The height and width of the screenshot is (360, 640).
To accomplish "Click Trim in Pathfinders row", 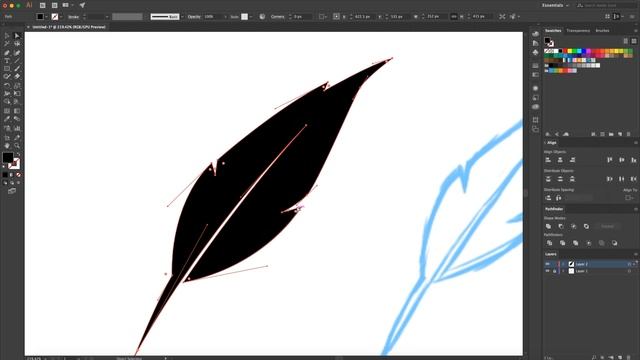I will tap(562, 243).
